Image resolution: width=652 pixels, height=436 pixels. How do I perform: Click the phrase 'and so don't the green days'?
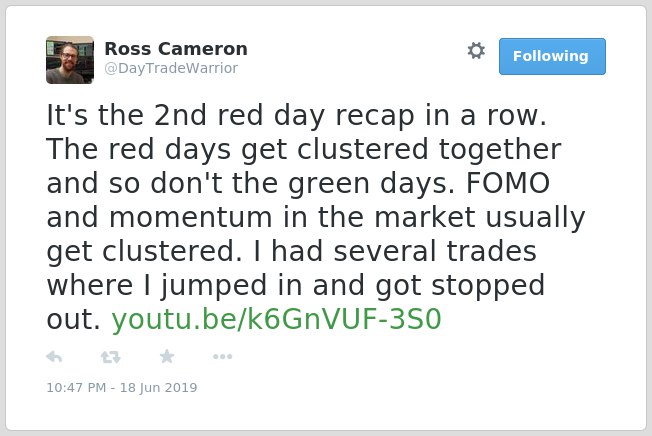pyautogui.click(x=251, y=183)
